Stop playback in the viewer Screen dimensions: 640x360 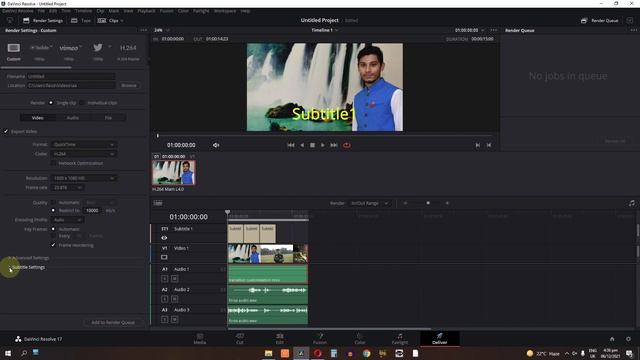click(312, 145)
